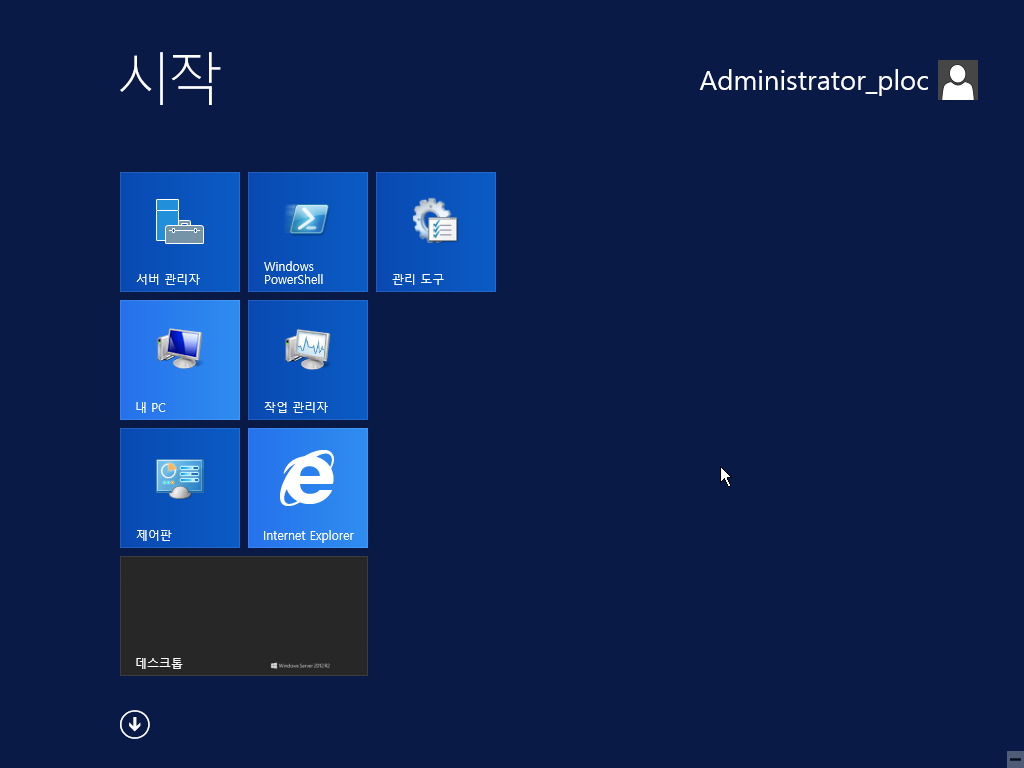1024x768 pixels.
Task: Show all apps with down arrow button
Action: 135,724
